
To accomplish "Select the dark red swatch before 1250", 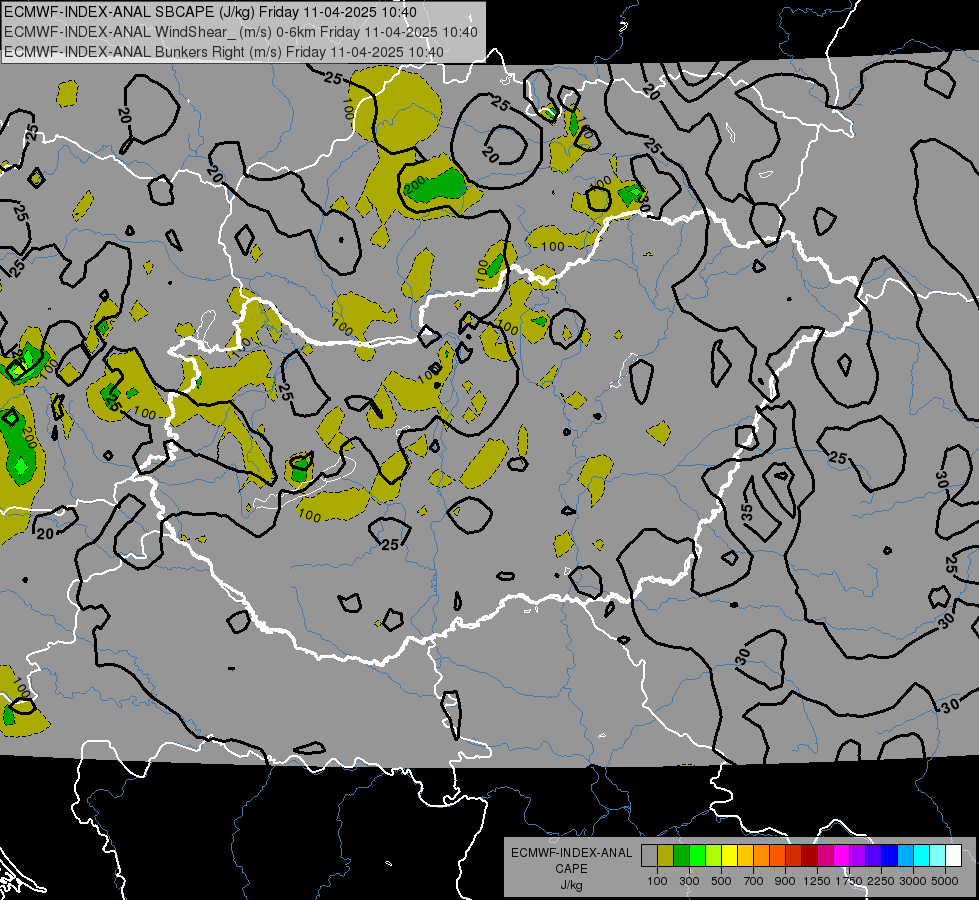I will [810, 856].
